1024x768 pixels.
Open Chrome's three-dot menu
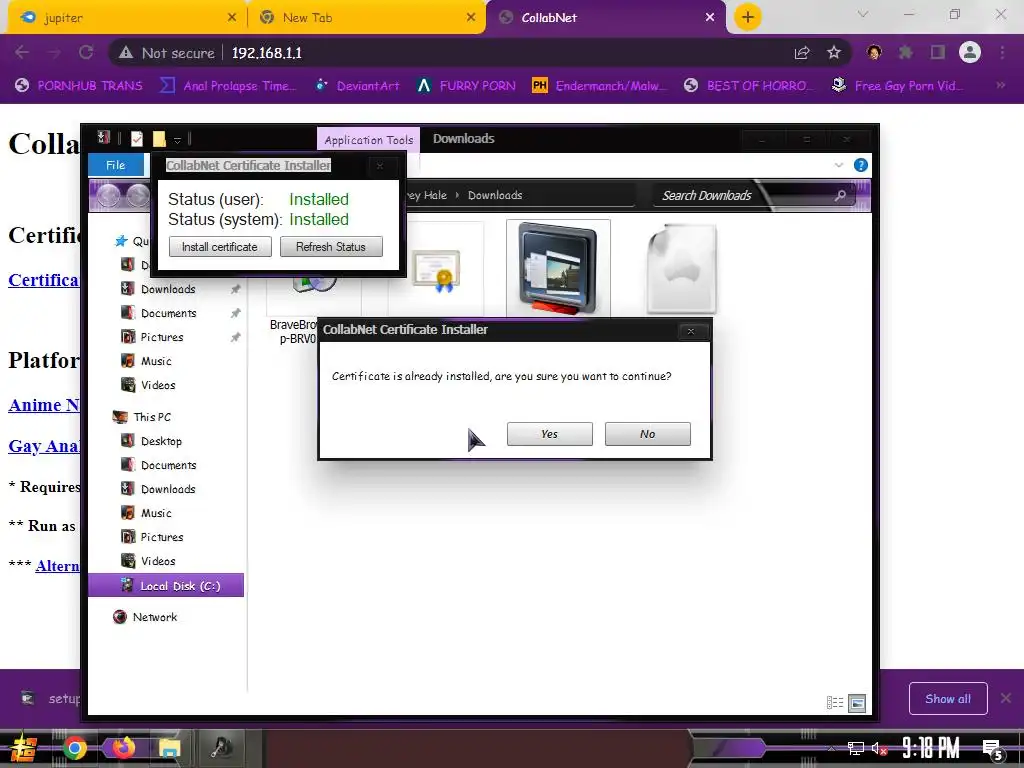click(x=1002, y=53)
